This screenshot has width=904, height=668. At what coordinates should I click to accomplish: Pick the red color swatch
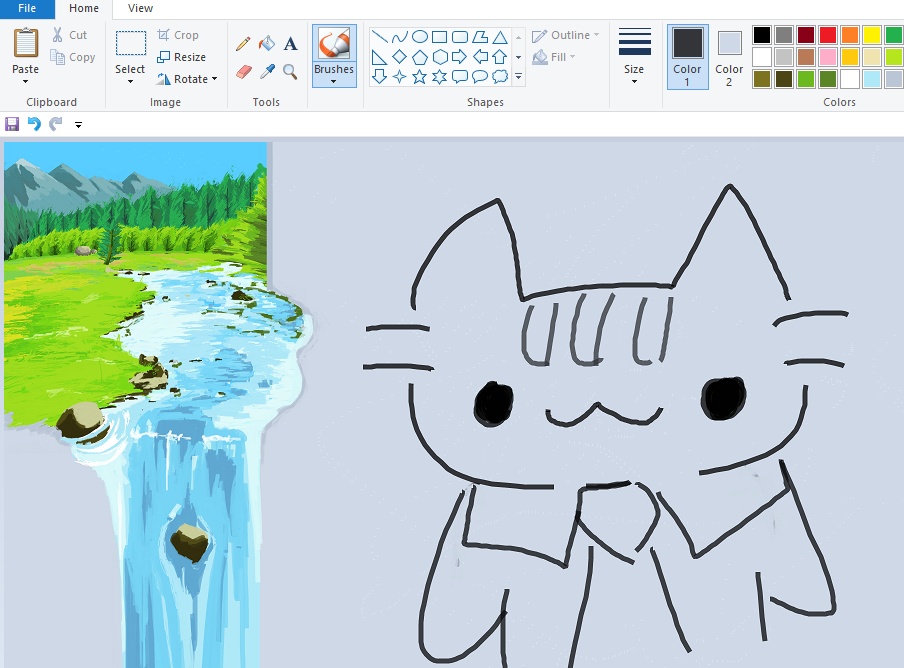[x=827, y=35]
